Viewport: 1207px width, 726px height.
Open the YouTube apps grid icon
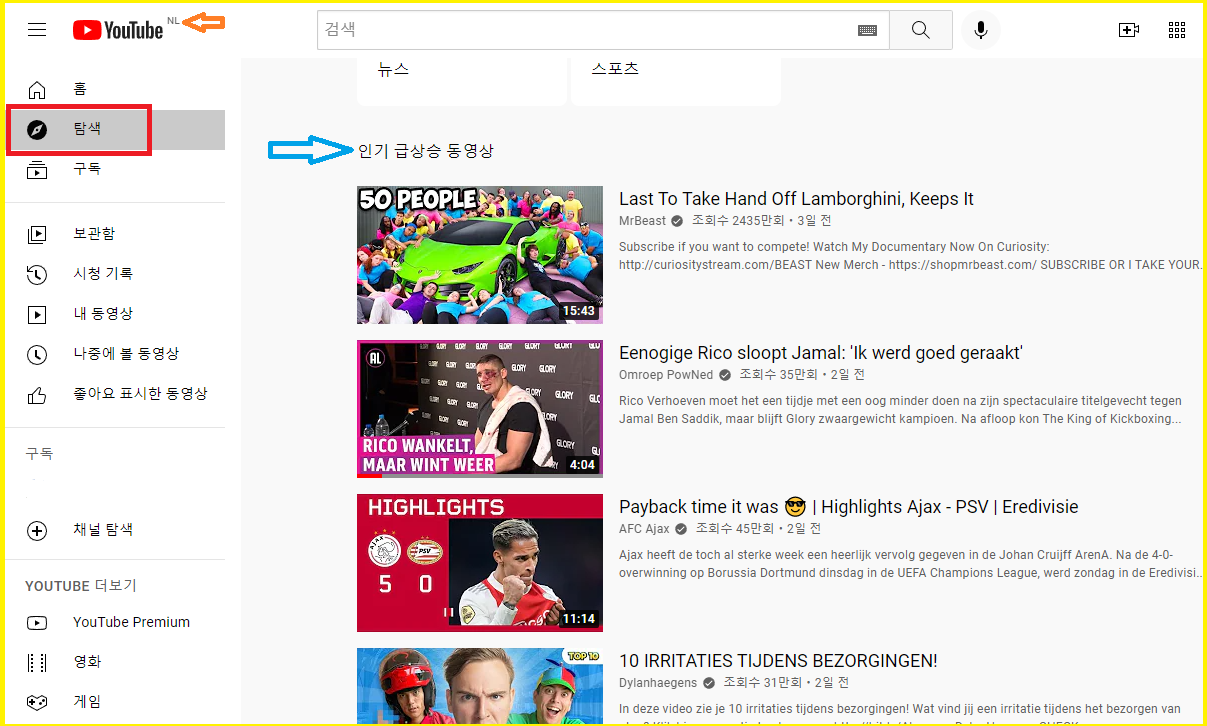click(x=1177, y=30)
